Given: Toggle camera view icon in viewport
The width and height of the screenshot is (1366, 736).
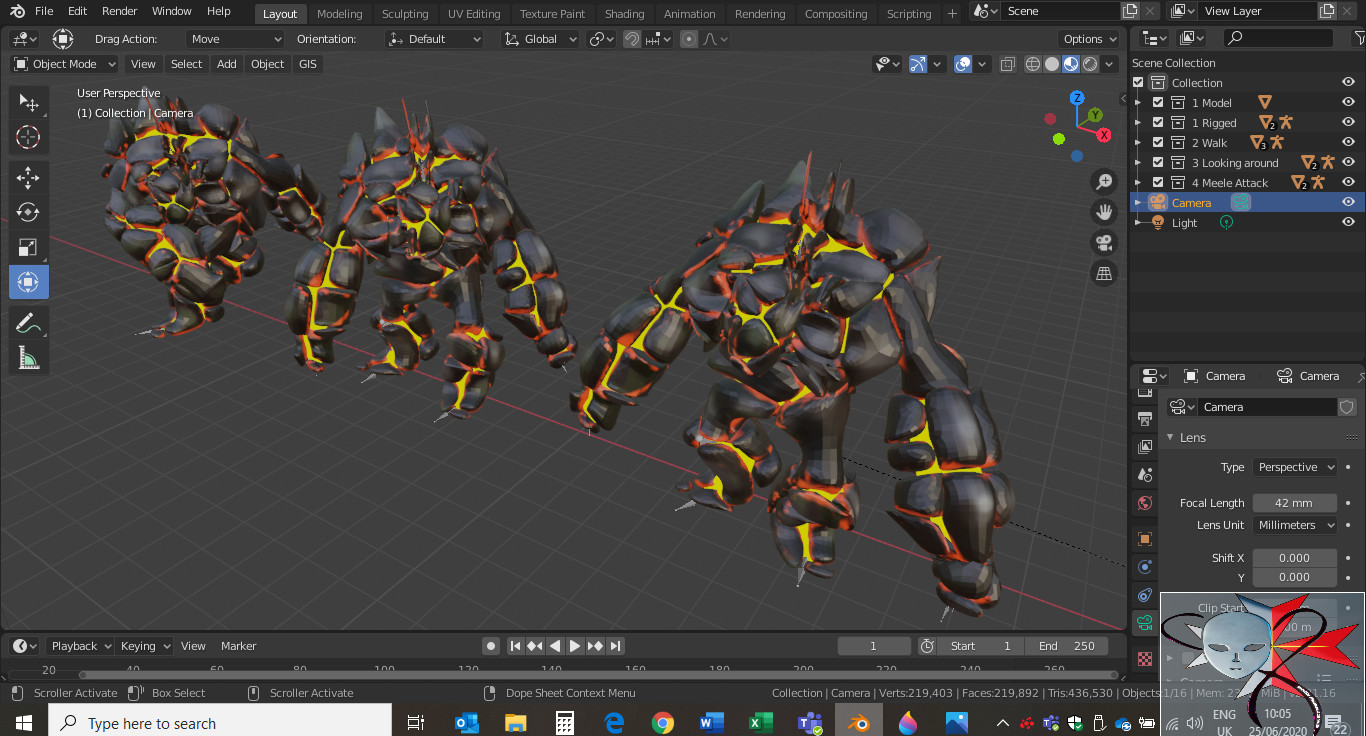Looking at the screenshot, I should click(1104, 243).
